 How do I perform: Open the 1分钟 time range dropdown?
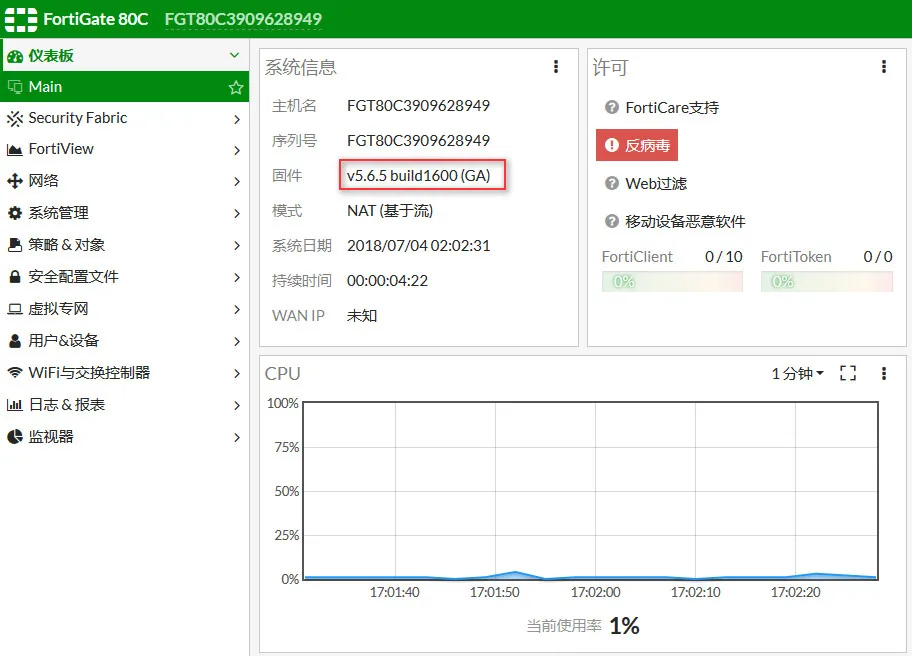click(x=797, y=373)
